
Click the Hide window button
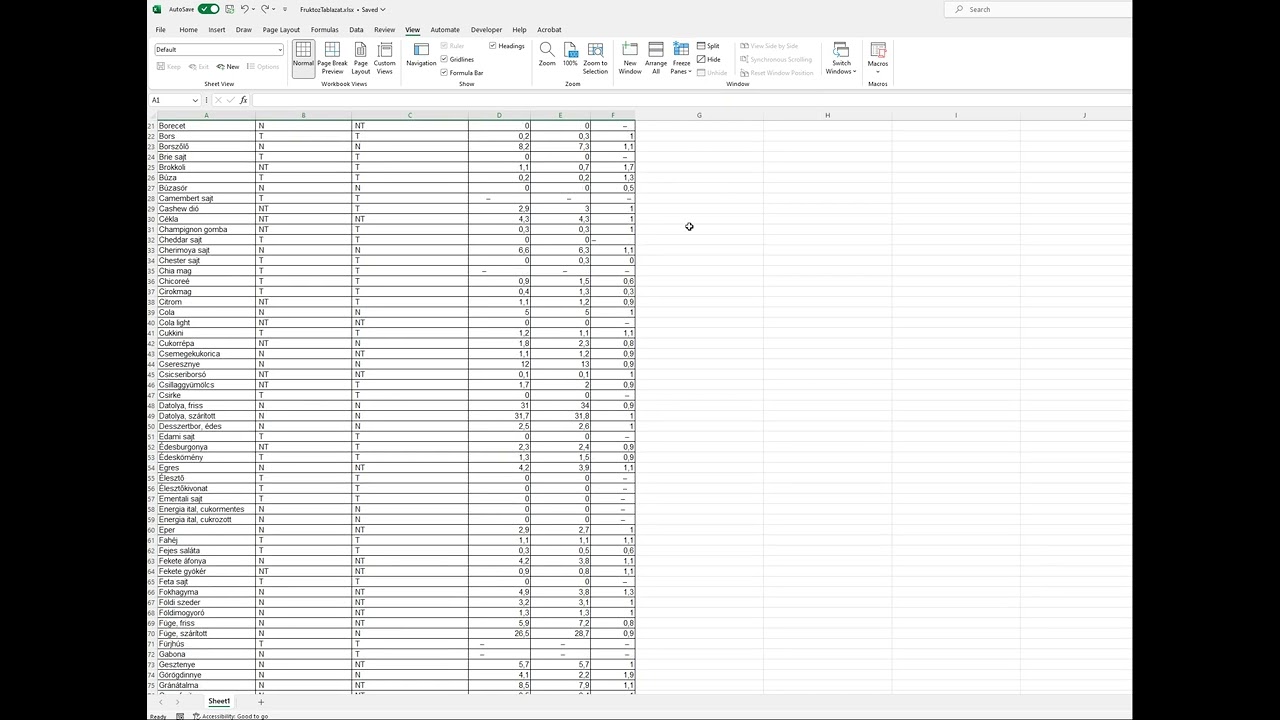click(x=708, y=59)
